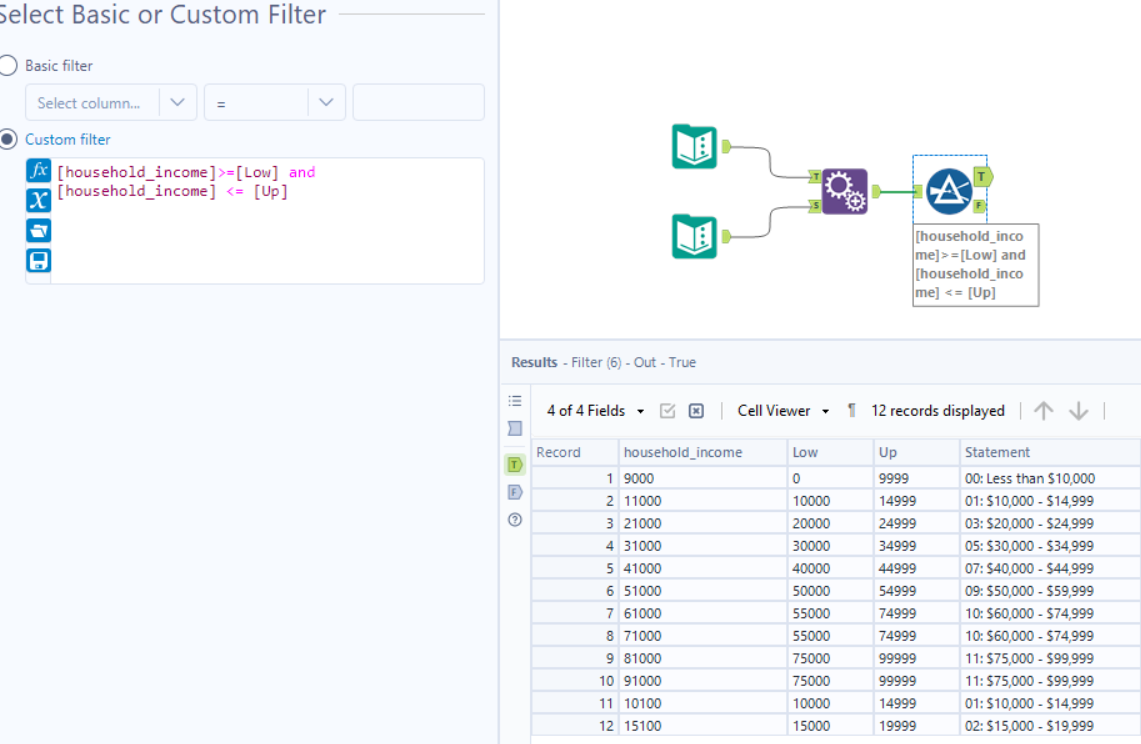Select the Append Fields gear tool

tap(844, 191)
